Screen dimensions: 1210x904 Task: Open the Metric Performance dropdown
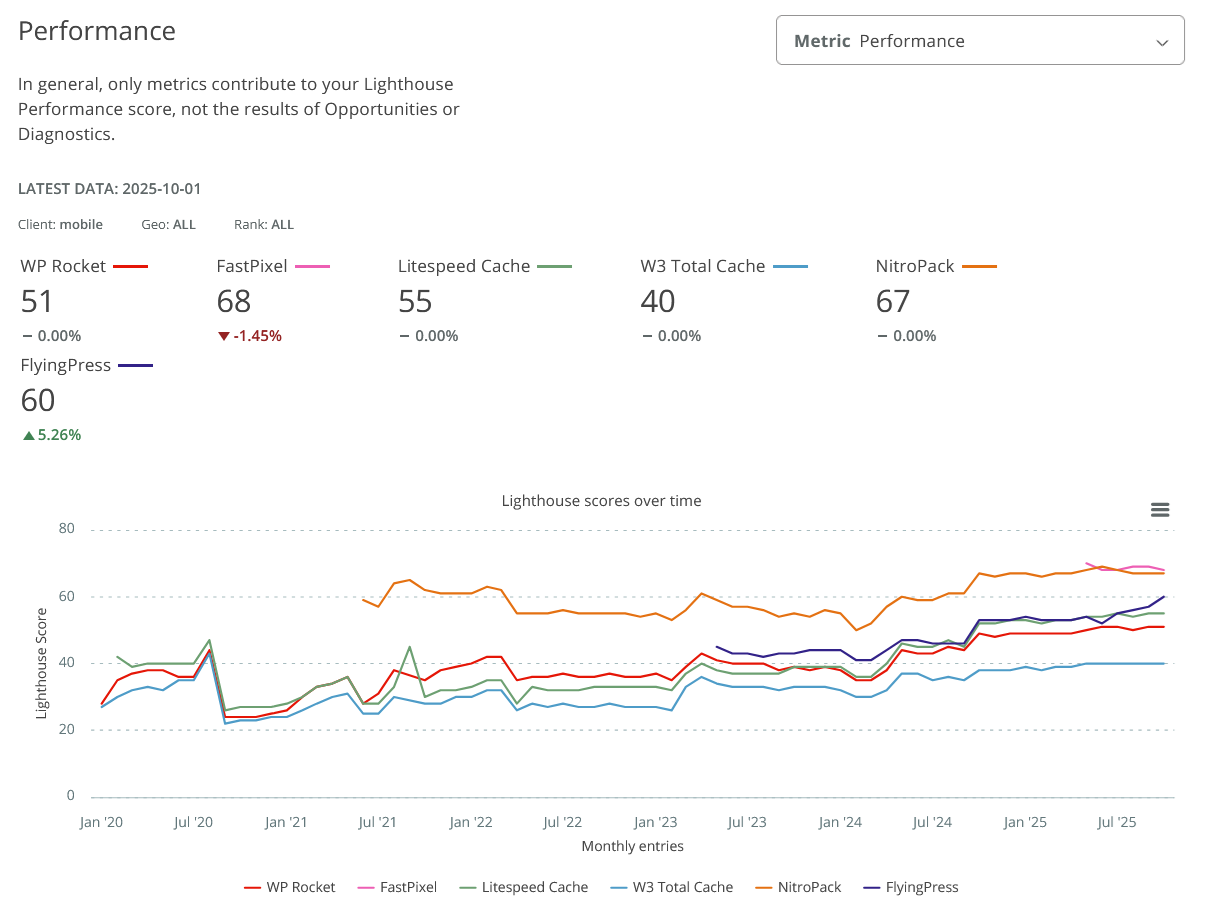(x=979, y=41)
